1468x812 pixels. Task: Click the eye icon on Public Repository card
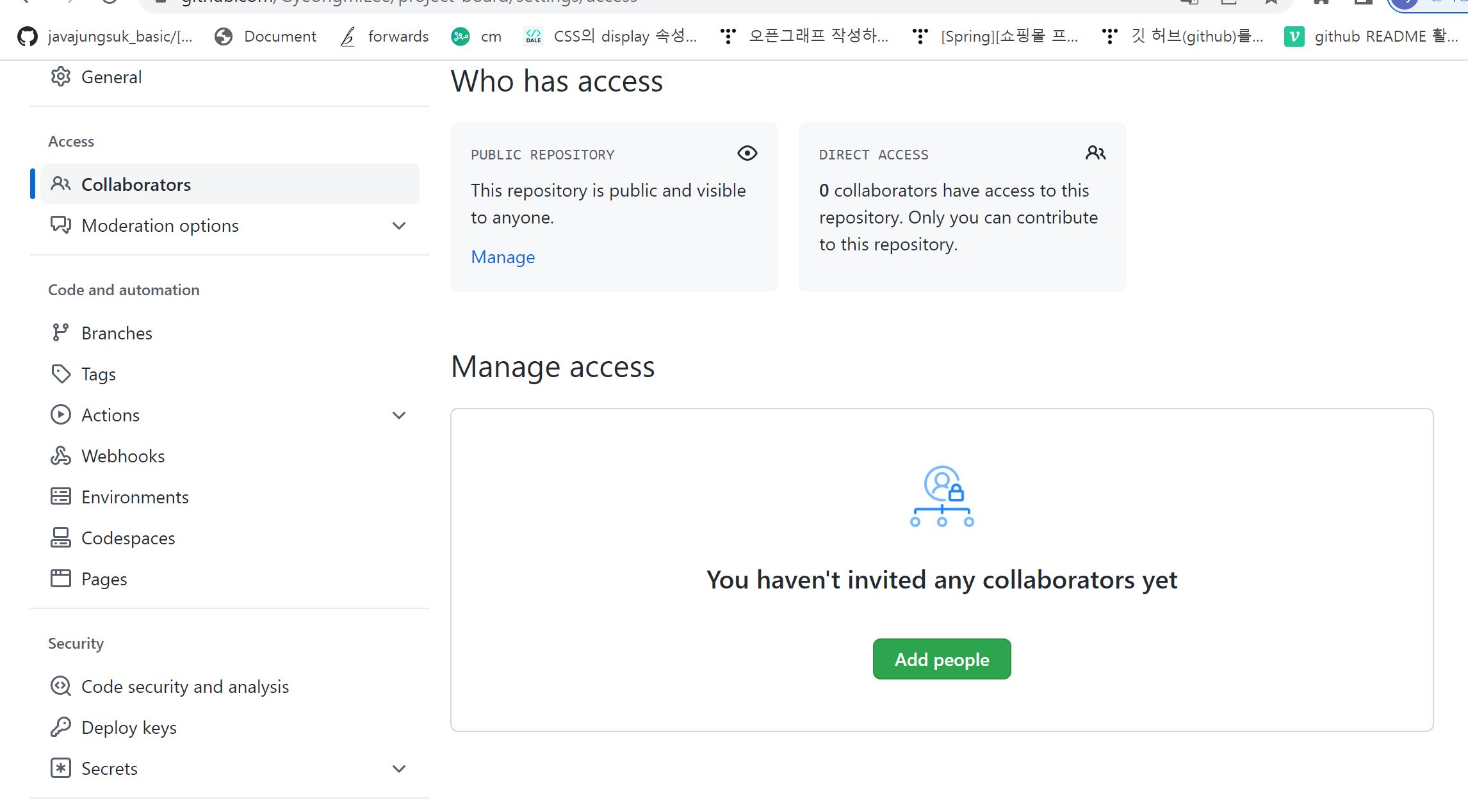point(747,154)
